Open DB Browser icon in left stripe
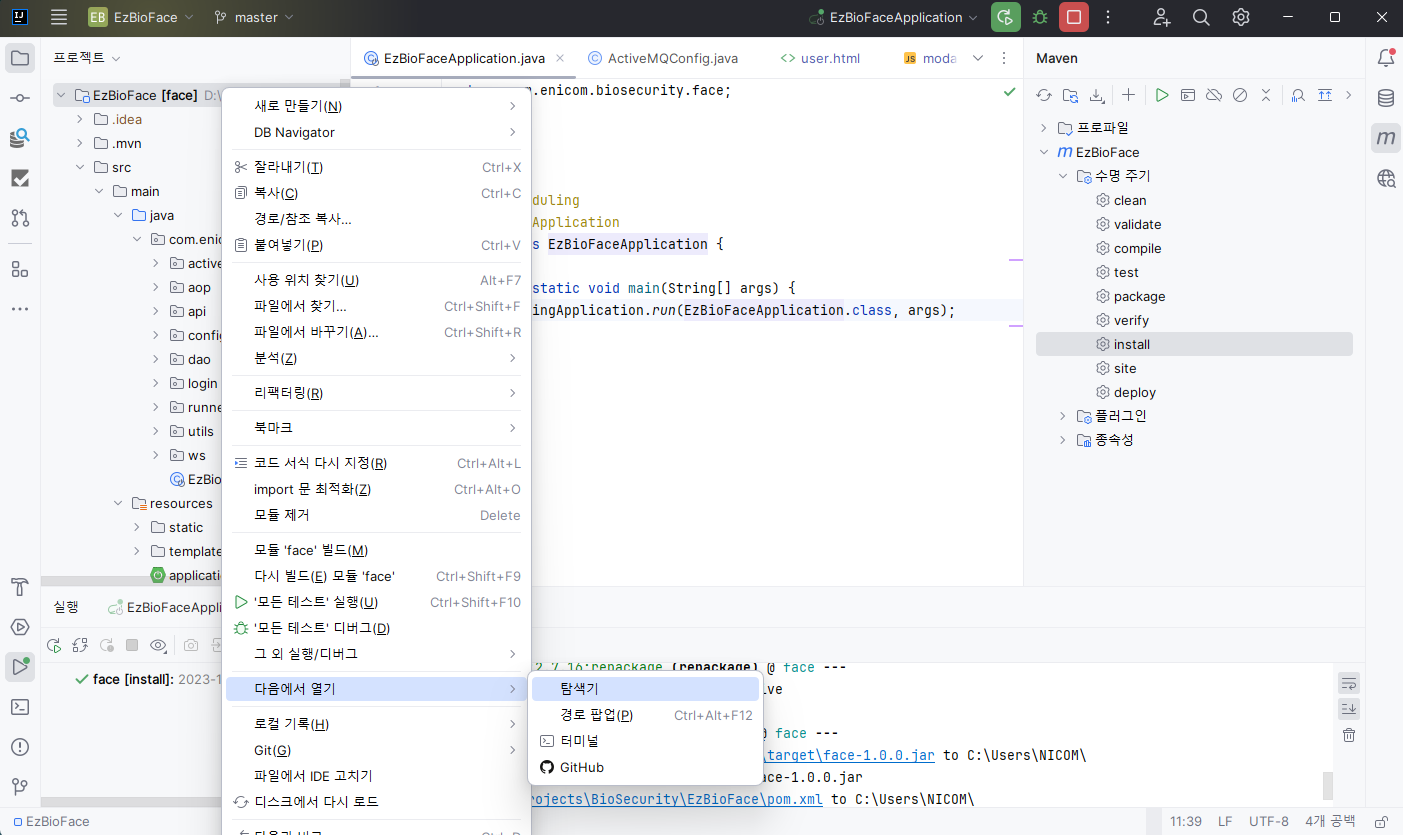Image resolution: width=1403 pixels, height=835 pixels. point(20,138)
